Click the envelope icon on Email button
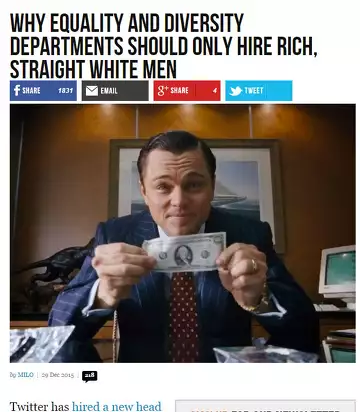 pos(92,91)
